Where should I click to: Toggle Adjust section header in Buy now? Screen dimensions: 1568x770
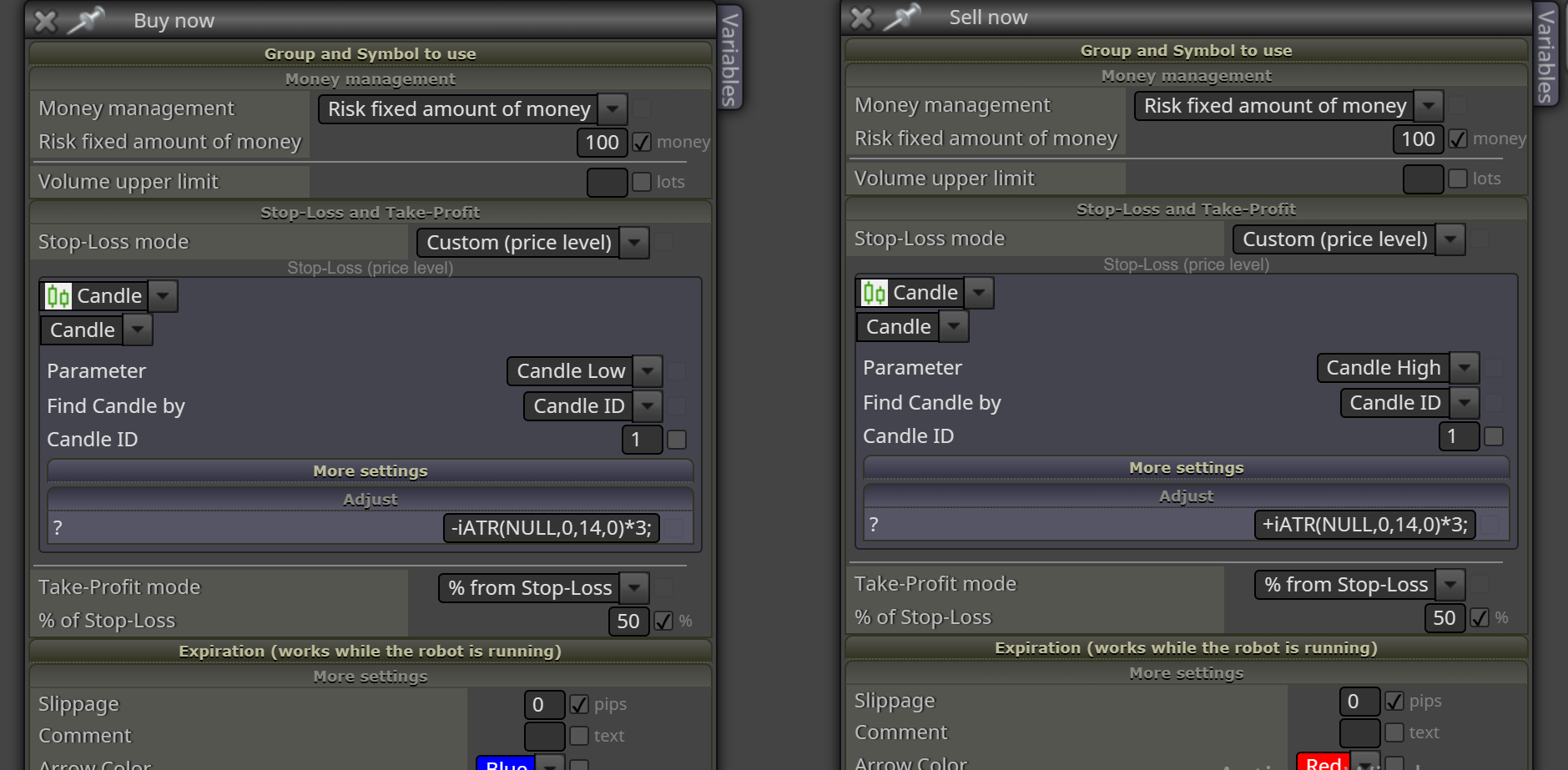pyautogui.click(x=371, y=500)
